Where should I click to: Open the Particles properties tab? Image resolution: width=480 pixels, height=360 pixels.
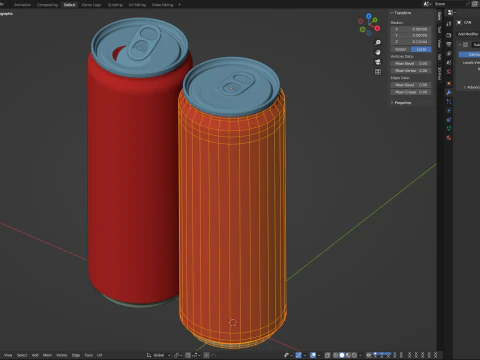tap(449, 101)
